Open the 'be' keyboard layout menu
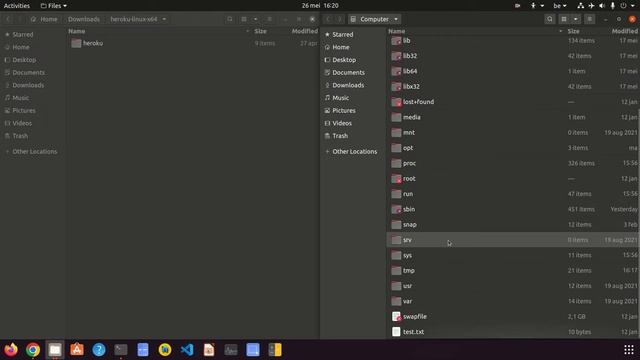640x360 pixels. (x=560, y=6)
